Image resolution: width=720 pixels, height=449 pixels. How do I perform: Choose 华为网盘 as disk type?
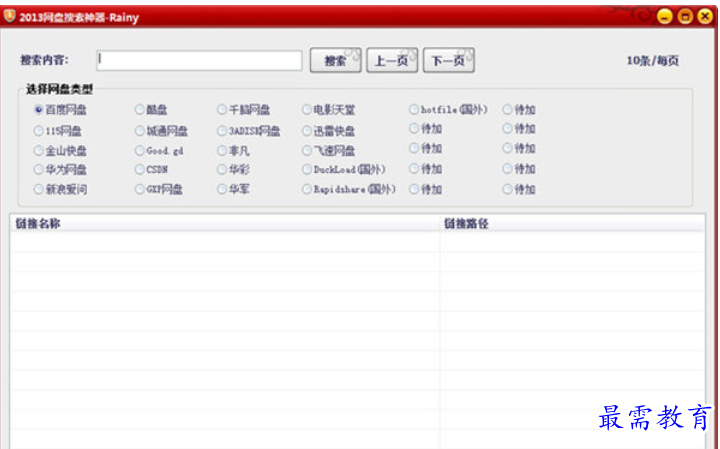60,170
